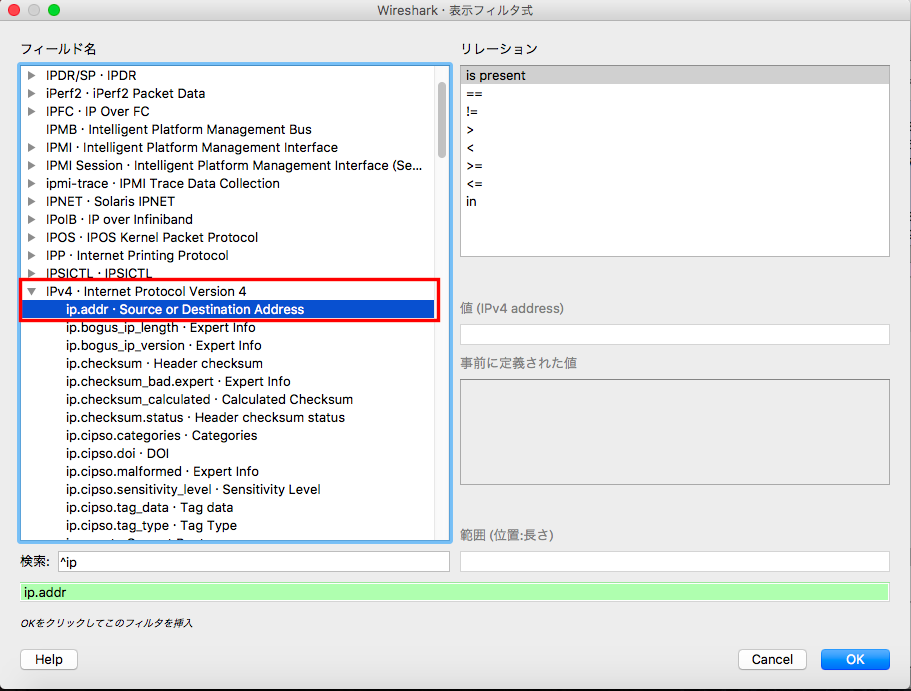The width and height of the screenshot is (911, 691).
Task: Click the field list scrollbar thumb
Action: point(442,120)
